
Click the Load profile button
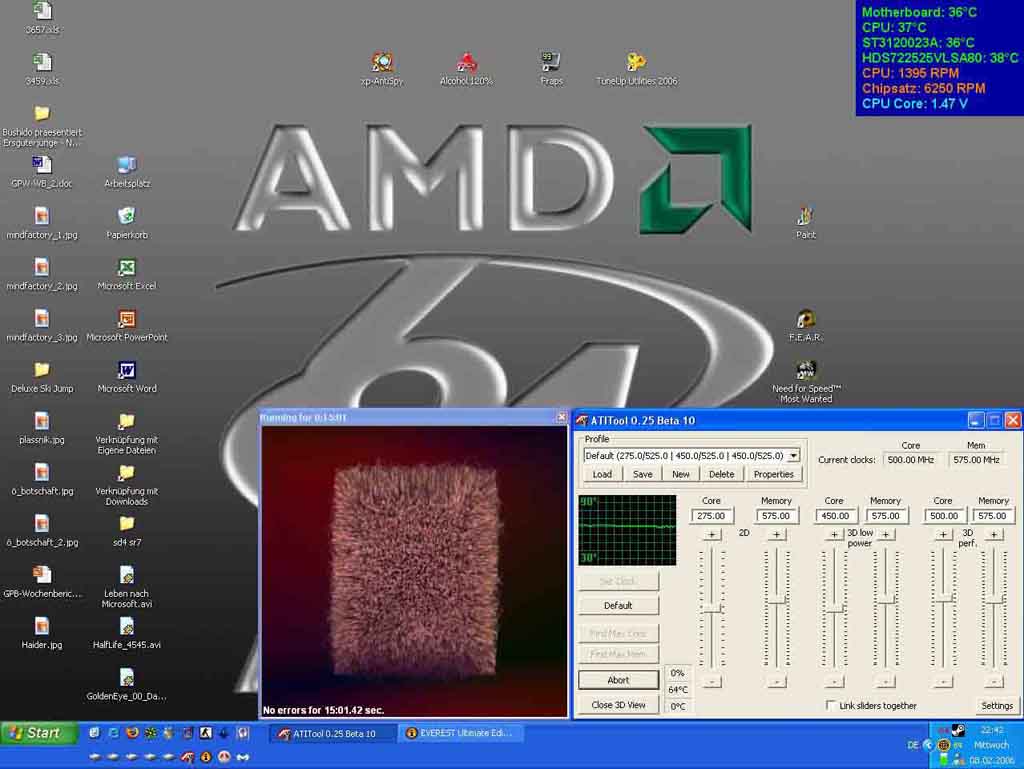(602, 475)
